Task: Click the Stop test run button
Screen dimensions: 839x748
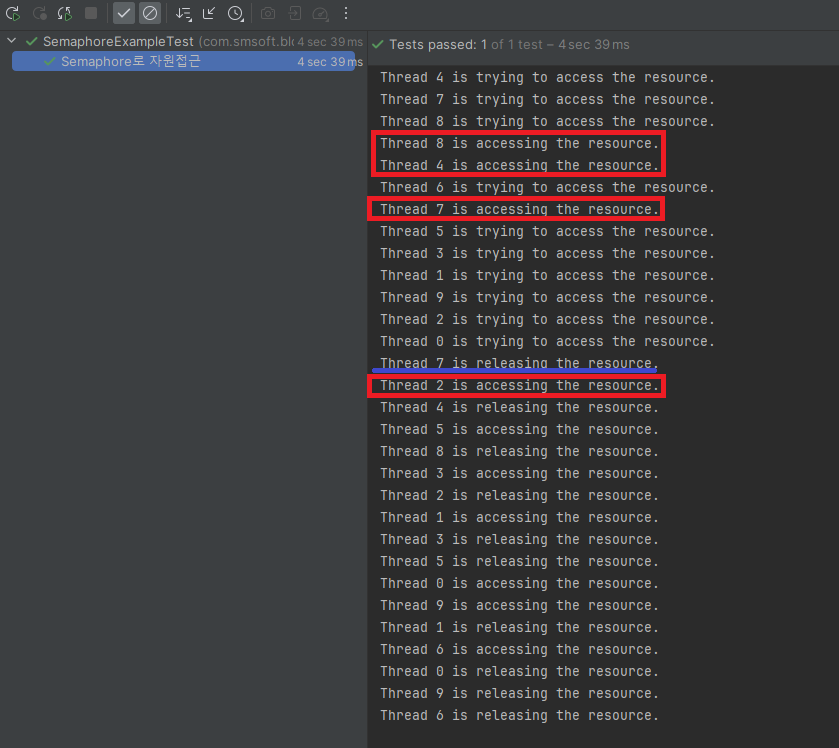Action: pyautogui.click(x=91, y=13)
